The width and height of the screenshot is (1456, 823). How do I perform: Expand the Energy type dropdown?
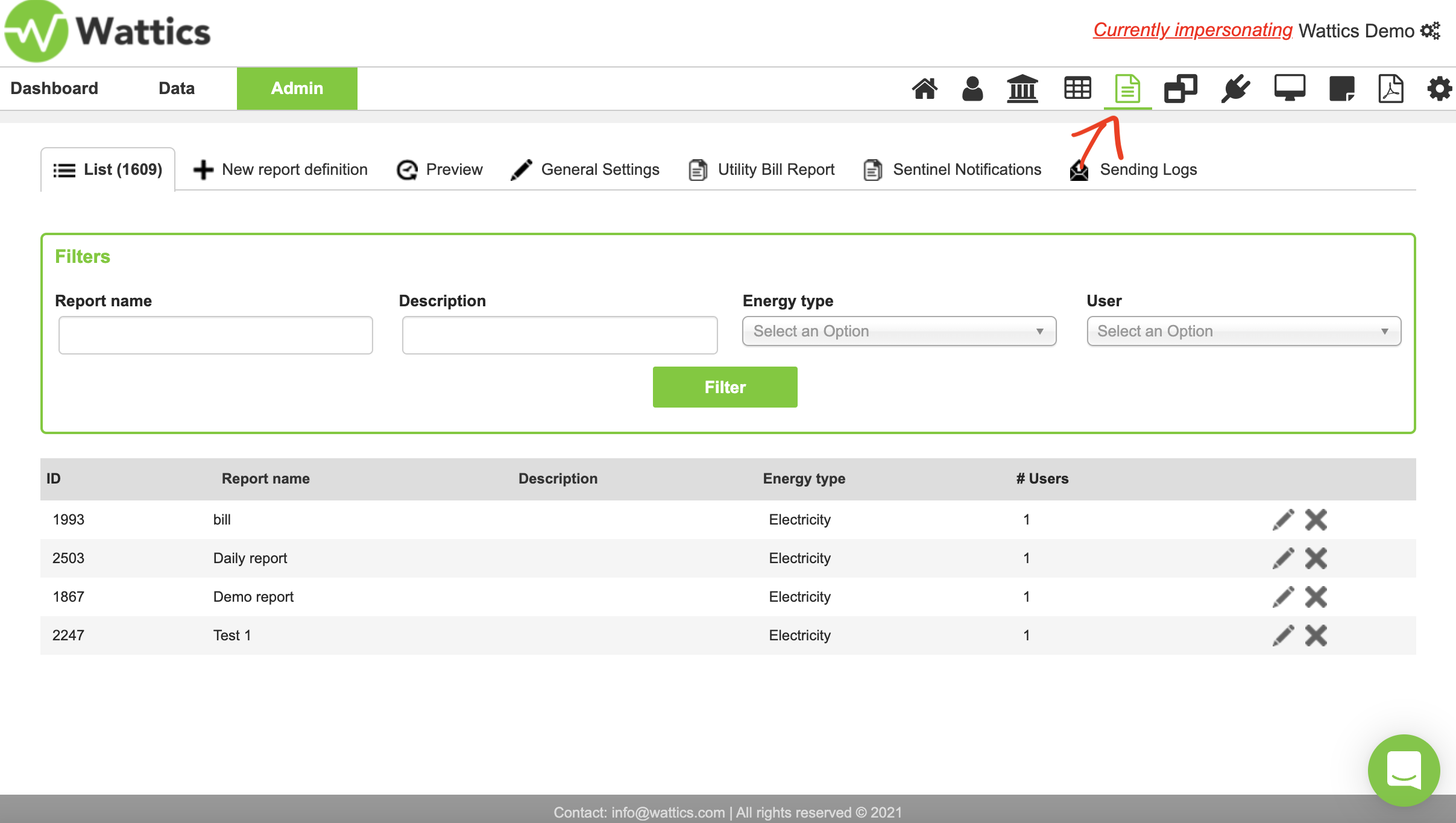coord(899,331)
